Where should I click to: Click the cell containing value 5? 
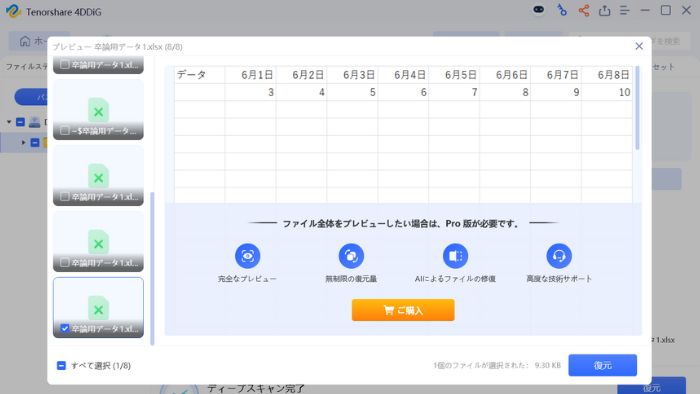pyautogui.click(x=352, y=92)
